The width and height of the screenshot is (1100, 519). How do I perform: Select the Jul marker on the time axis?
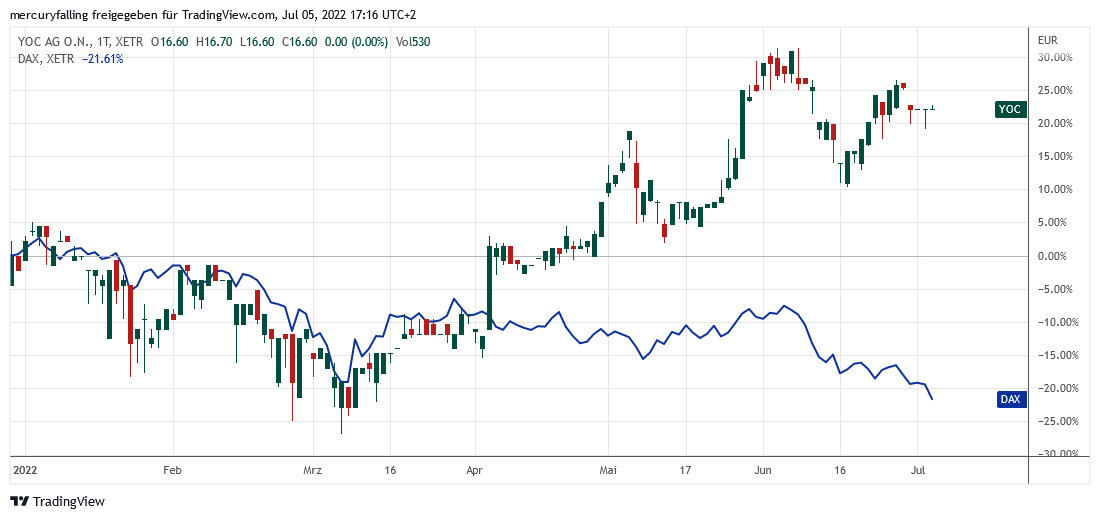click(917, 468)
